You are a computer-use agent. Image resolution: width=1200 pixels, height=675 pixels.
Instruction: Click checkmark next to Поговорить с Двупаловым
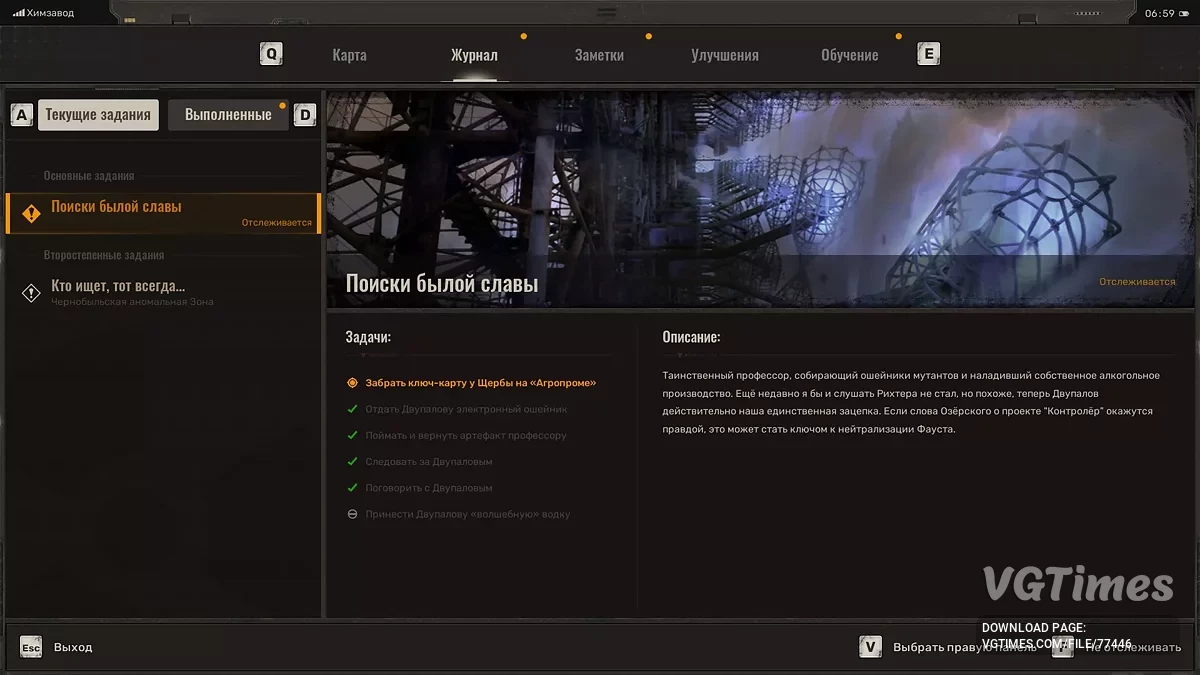point(352,488)
